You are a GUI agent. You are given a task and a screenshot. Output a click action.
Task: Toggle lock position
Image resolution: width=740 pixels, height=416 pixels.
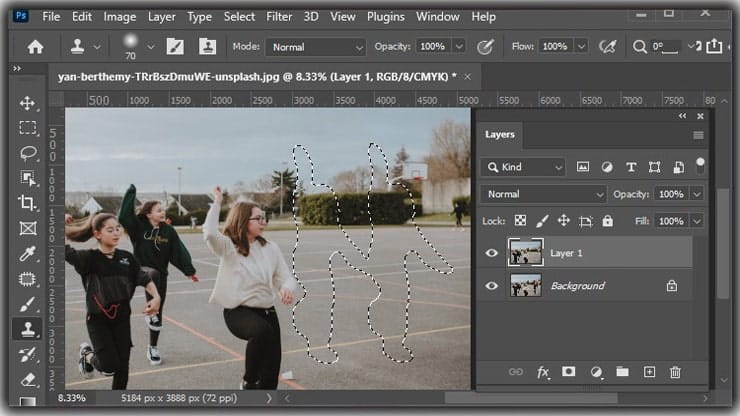(563, 221)
